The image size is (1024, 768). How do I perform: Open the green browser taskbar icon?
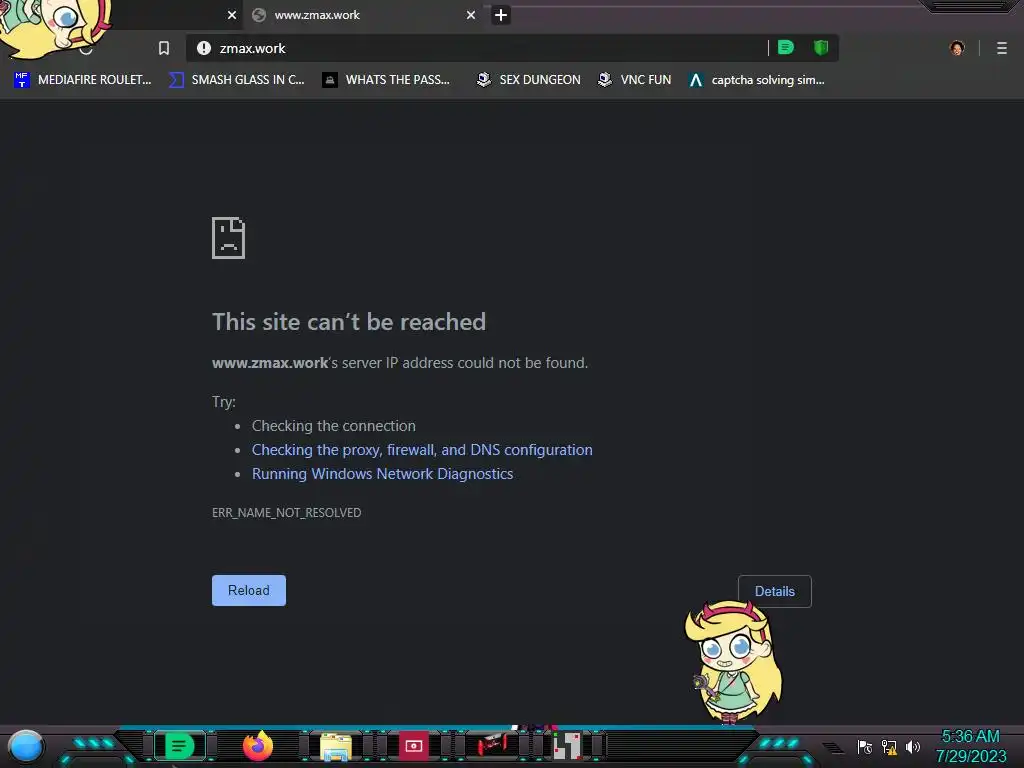[x=180, y=746]
